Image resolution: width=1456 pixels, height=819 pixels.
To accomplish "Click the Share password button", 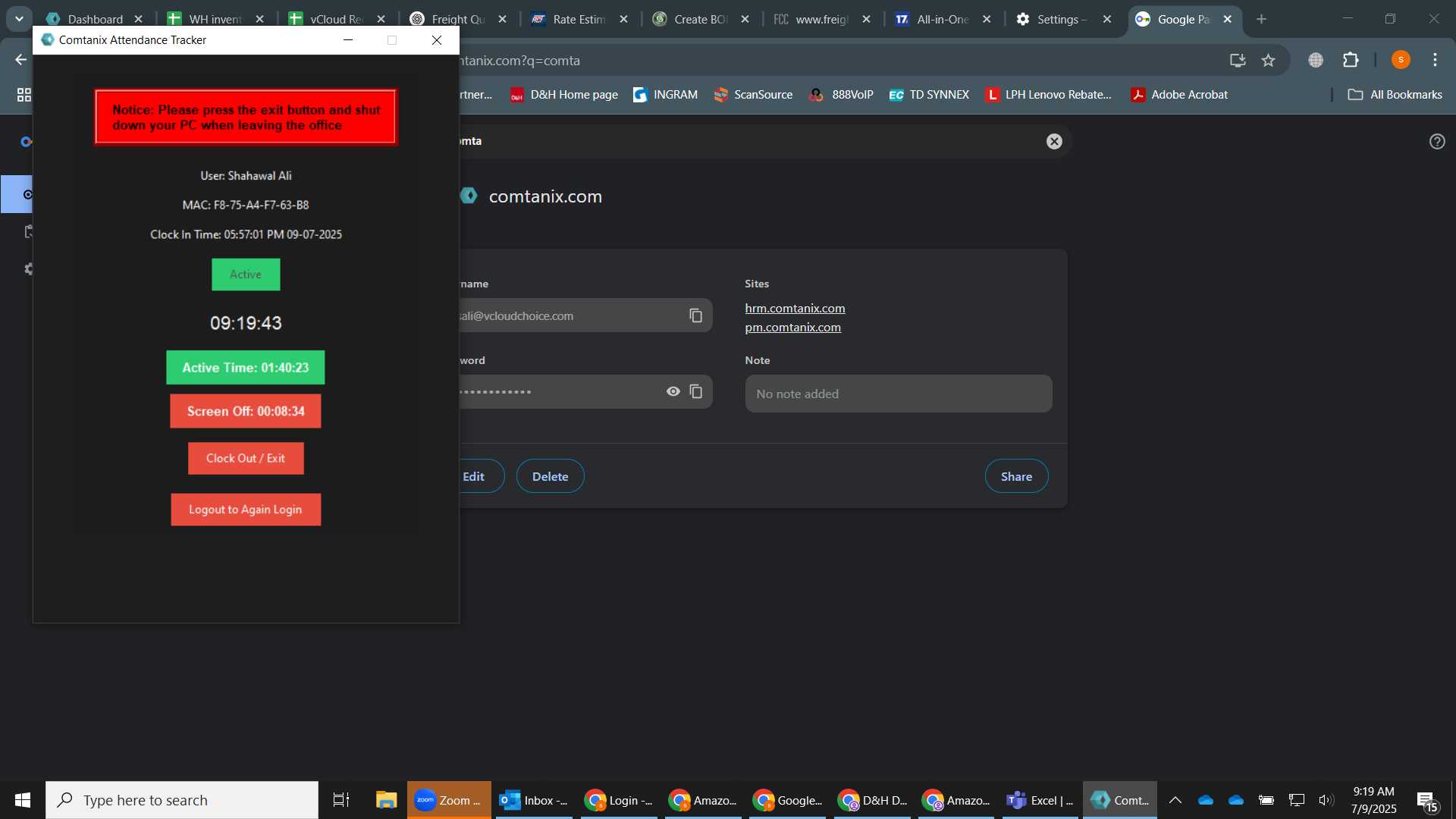I will [1016, 476].
